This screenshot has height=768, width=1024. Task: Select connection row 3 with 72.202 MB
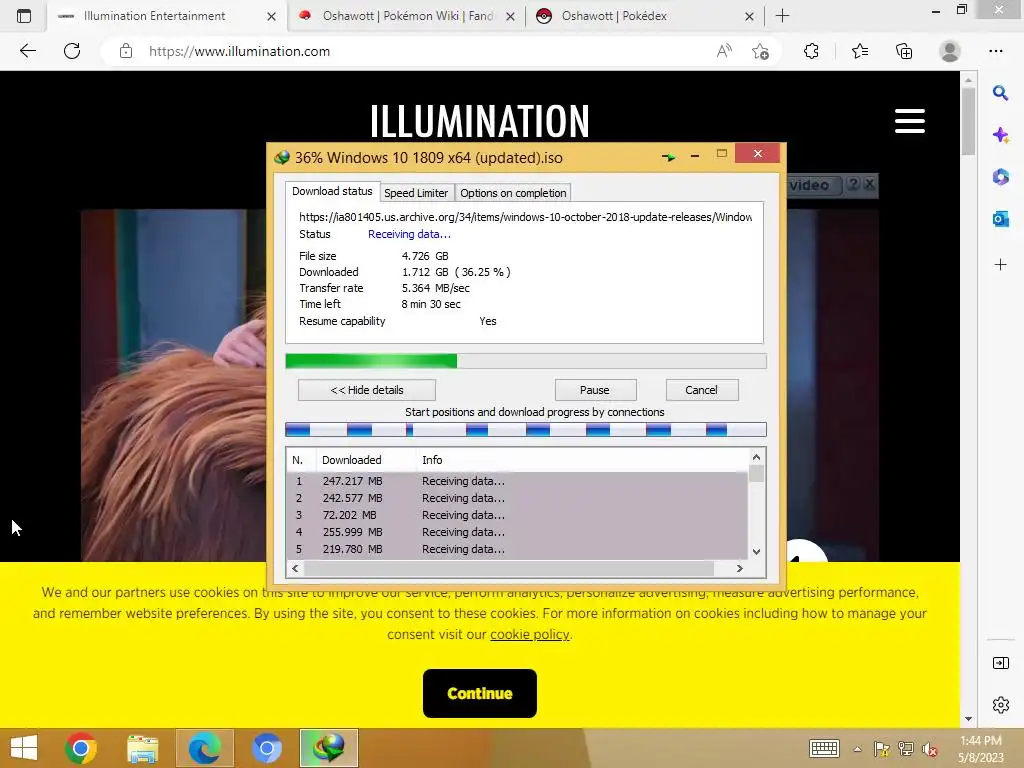pos(517,515)
